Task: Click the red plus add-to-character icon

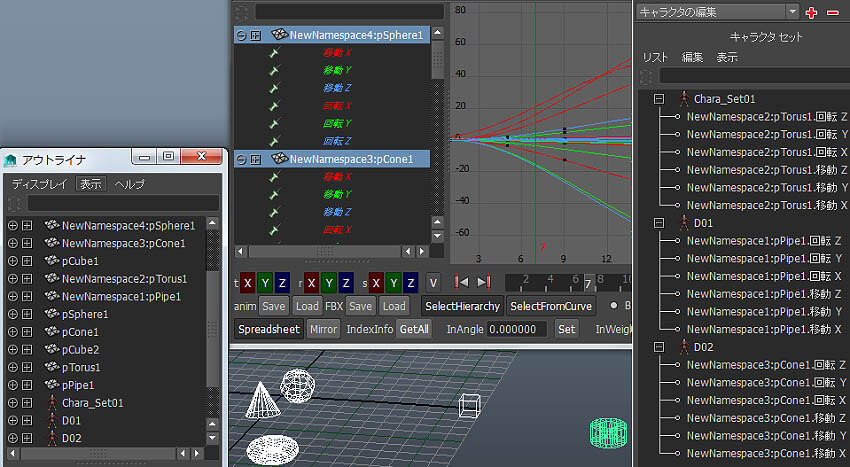Action: (811, 12)
